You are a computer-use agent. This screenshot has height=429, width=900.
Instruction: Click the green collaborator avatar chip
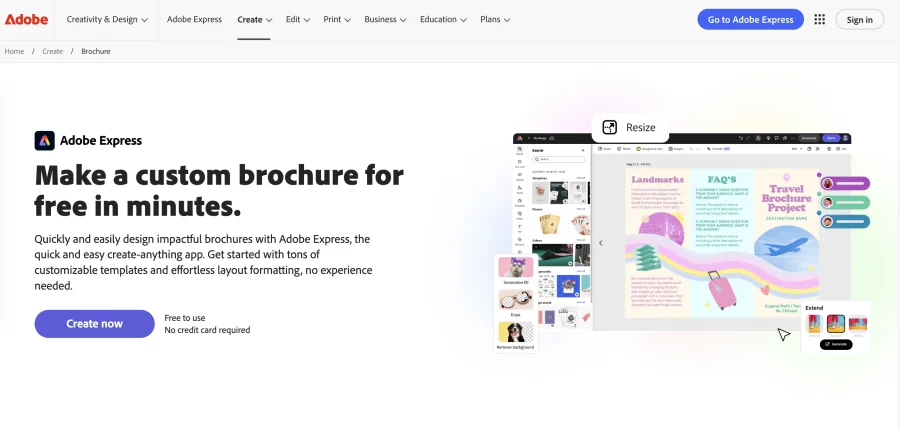coord(845,202)
